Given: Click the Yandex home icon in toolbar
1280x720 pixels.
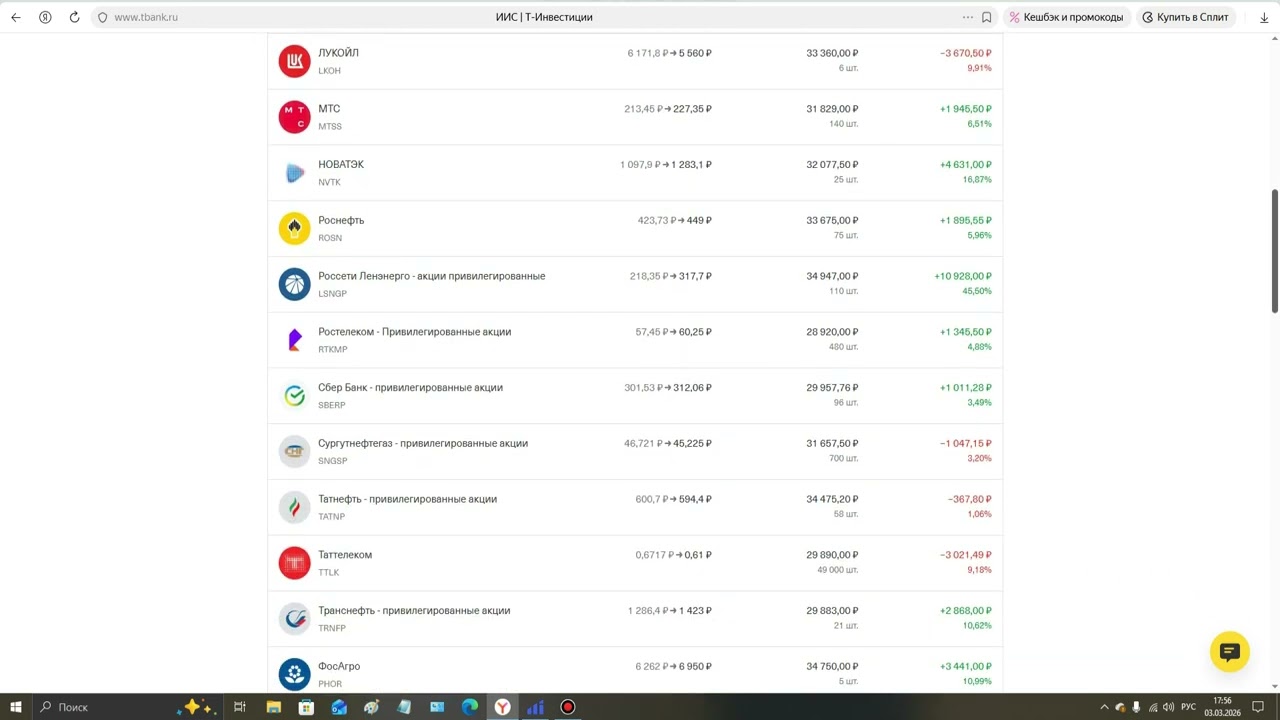Looking at the screenshot, I should 45,17.
